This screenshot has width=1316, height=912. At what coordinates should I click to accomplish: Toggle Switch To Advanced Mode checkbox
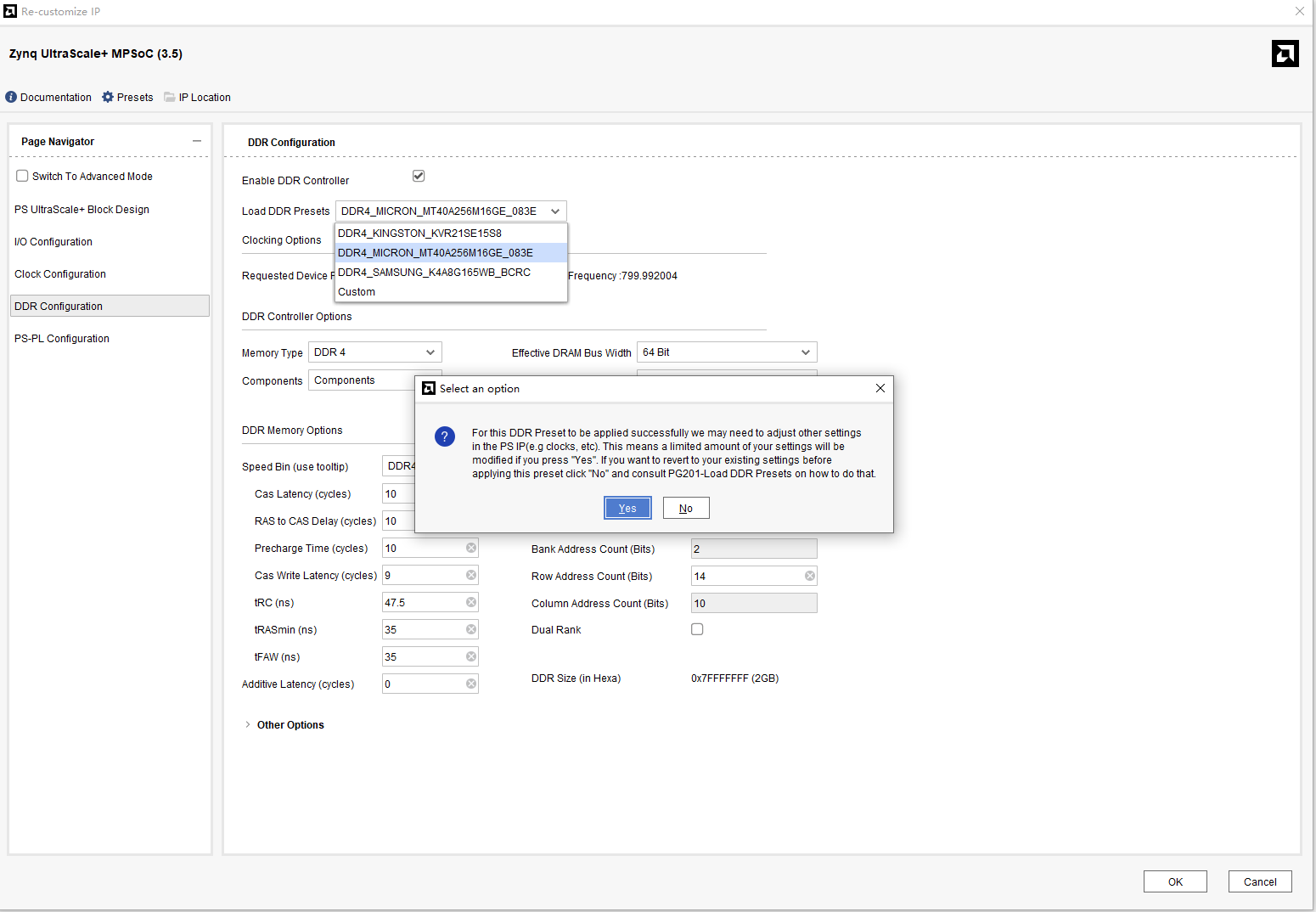(23, 176)
